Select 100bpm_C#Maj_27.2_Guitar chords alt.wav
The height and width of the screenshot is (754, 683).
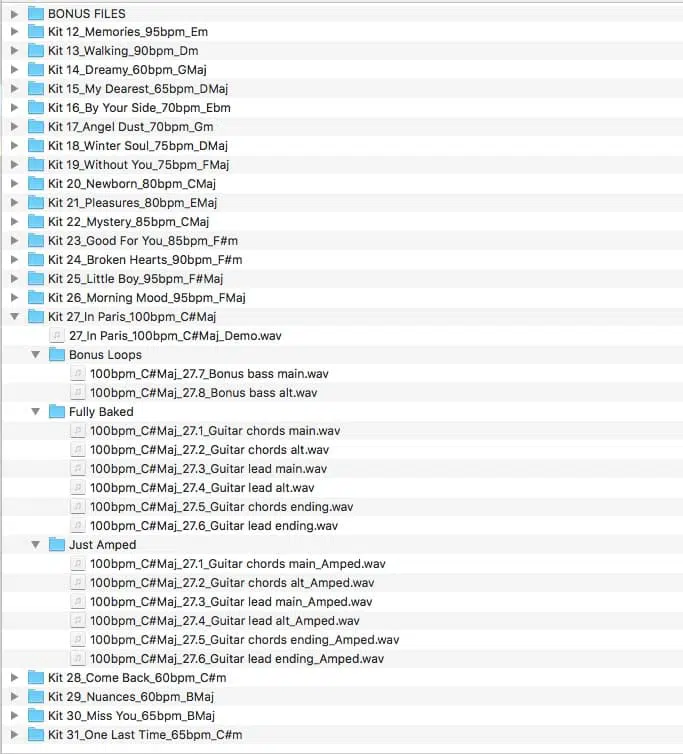click(x=210, y=450)
